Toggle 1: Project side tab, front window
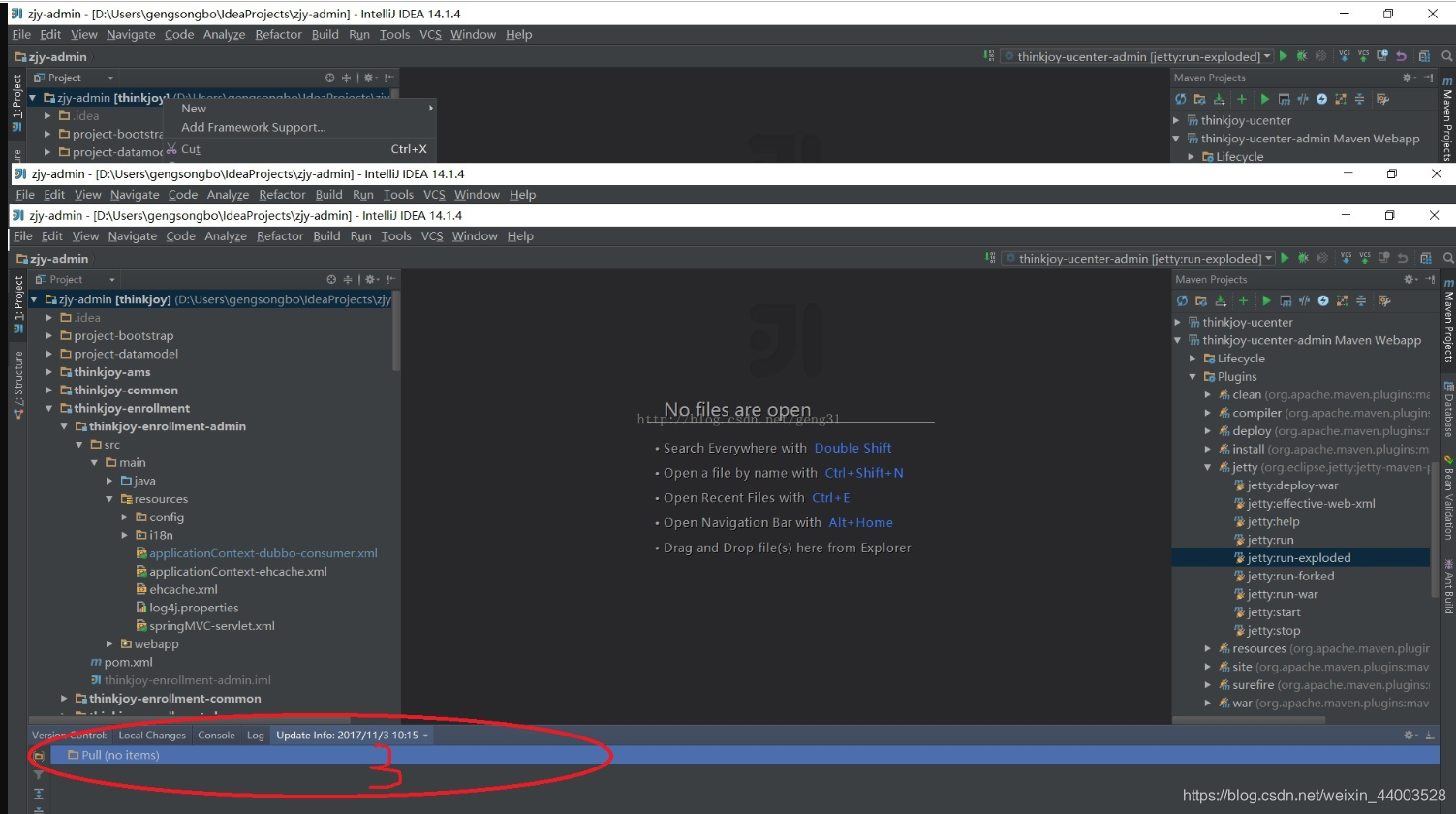 click(x=17, y=303)
